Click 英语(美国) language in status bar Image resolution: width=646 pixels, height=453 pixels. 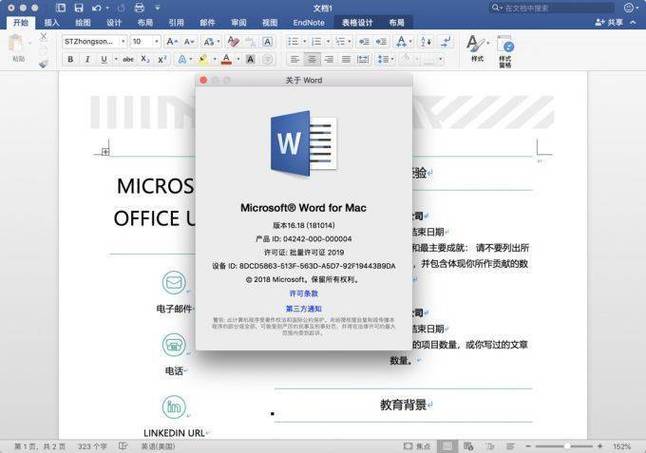pyautogui.click(x=158, y=446)
